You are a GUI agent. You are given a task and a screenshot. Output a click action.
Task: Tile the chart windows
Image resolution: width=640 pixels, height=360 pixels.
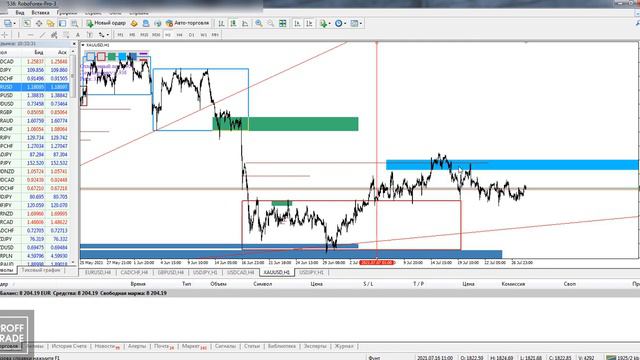(x=282, y=23)
